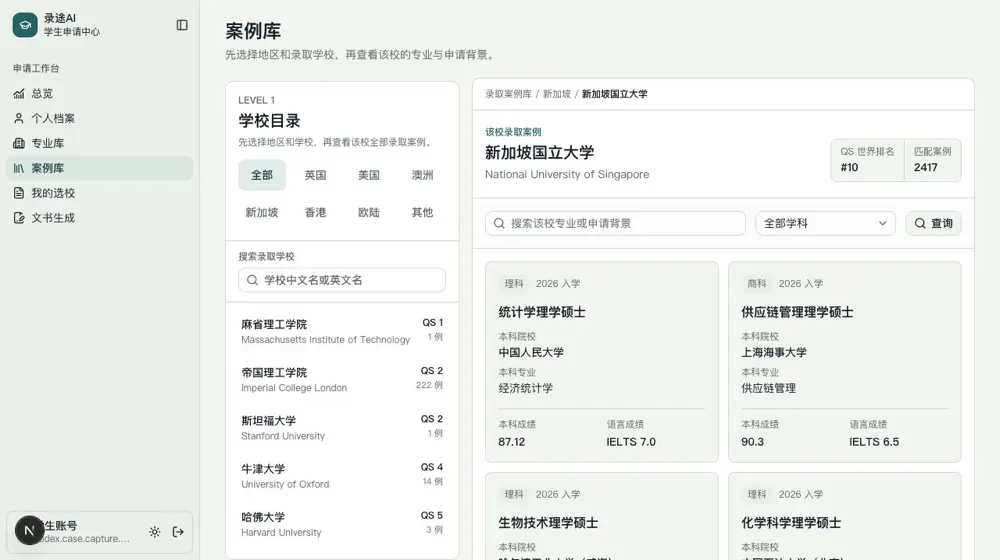Click the 上海海事大学 undergraduate school text
The height and width of the screenshot is (560, 1000).
[x=774, y=353]
